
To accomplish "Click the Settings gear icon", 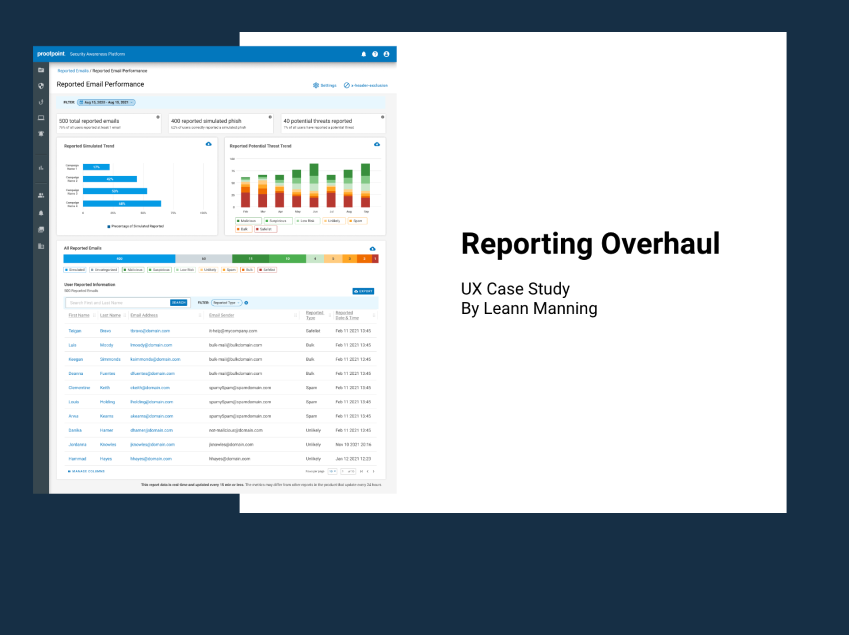I will [x=316, y=86].
